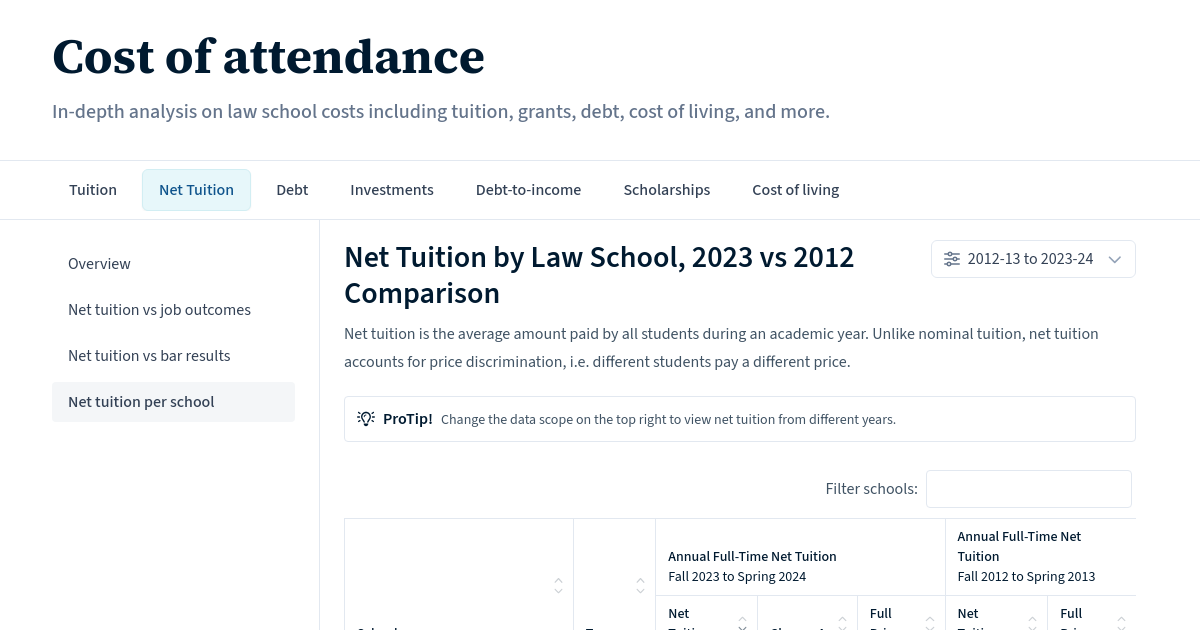Sort by Full Price under Fall 2012
Image resolution: width=1200 pixels, height=630 pixels.
1121,624
